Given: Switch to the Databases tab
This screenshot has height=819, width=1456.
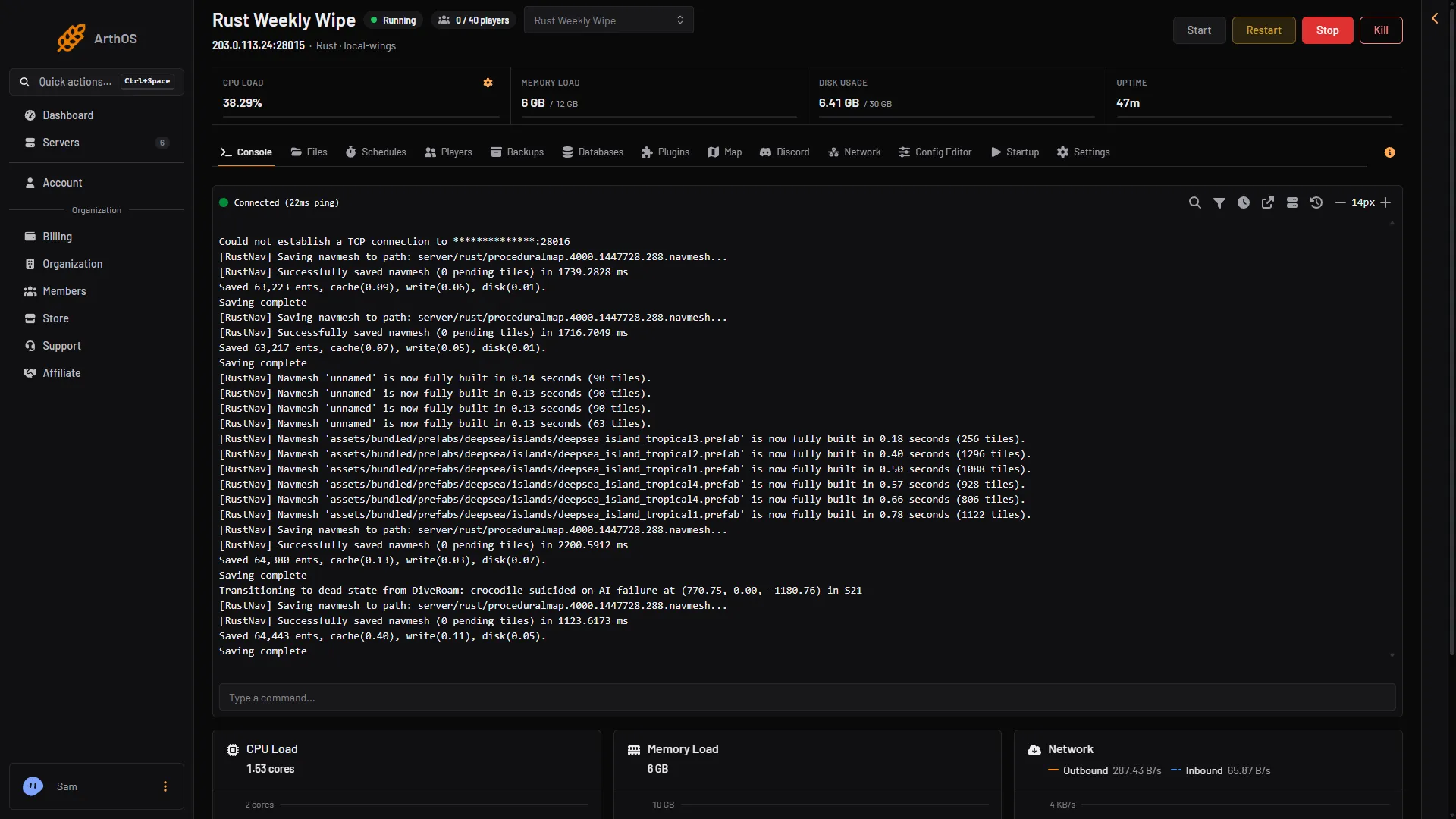Looking at the screenshot, I should (592, 152).
